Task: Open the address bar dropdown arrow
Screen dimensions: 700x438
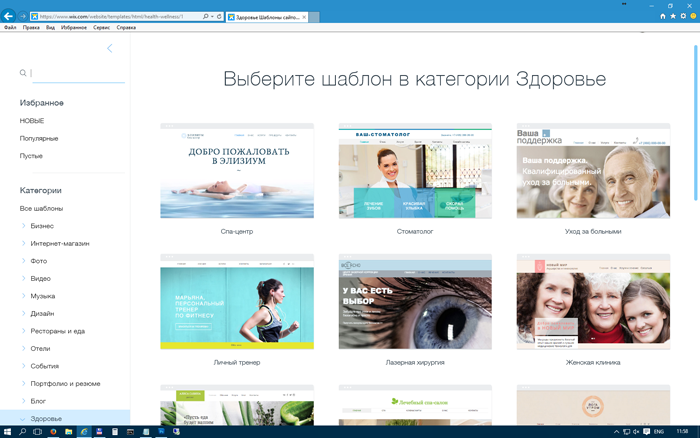Action: [x=212, y=17]
